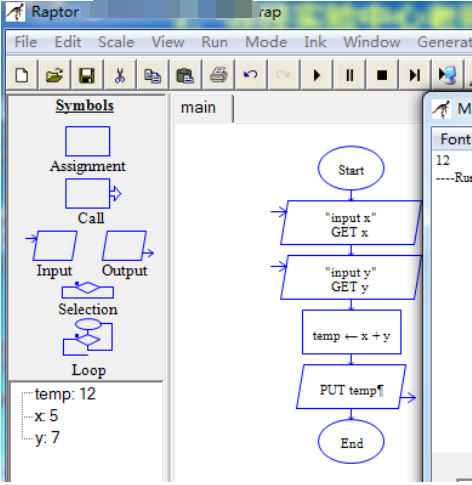
Task: Click the greyed Redo icon
Action: [x=283, y=75]
